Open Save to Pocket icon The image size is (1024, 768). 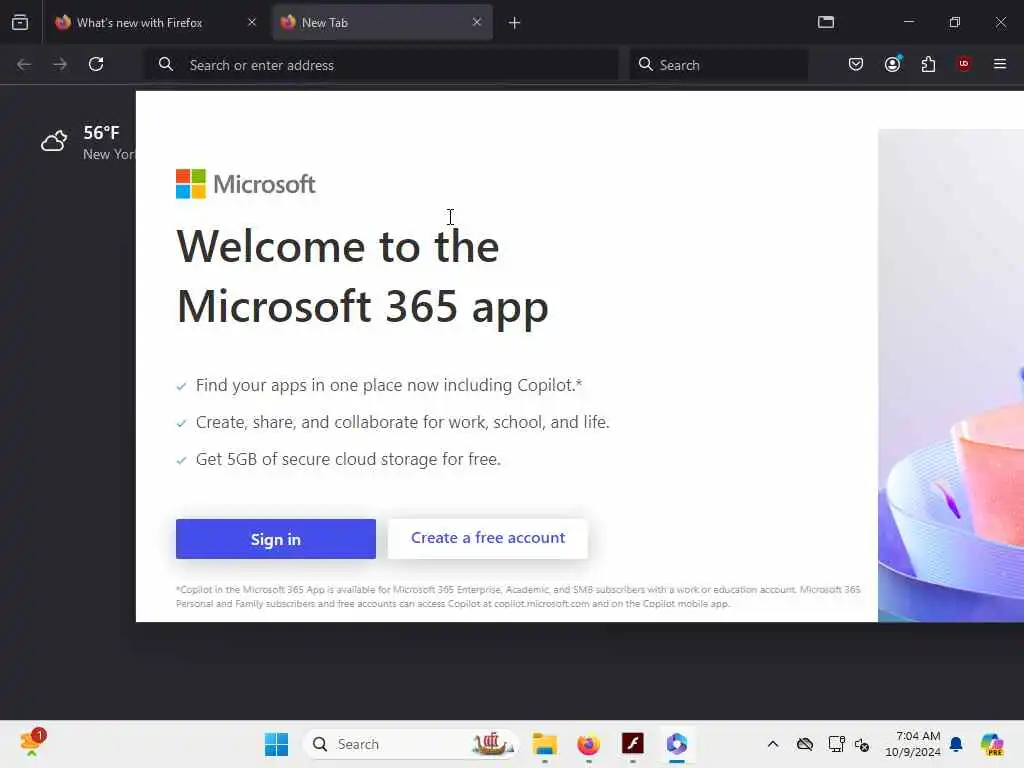(x=856, y=64)
